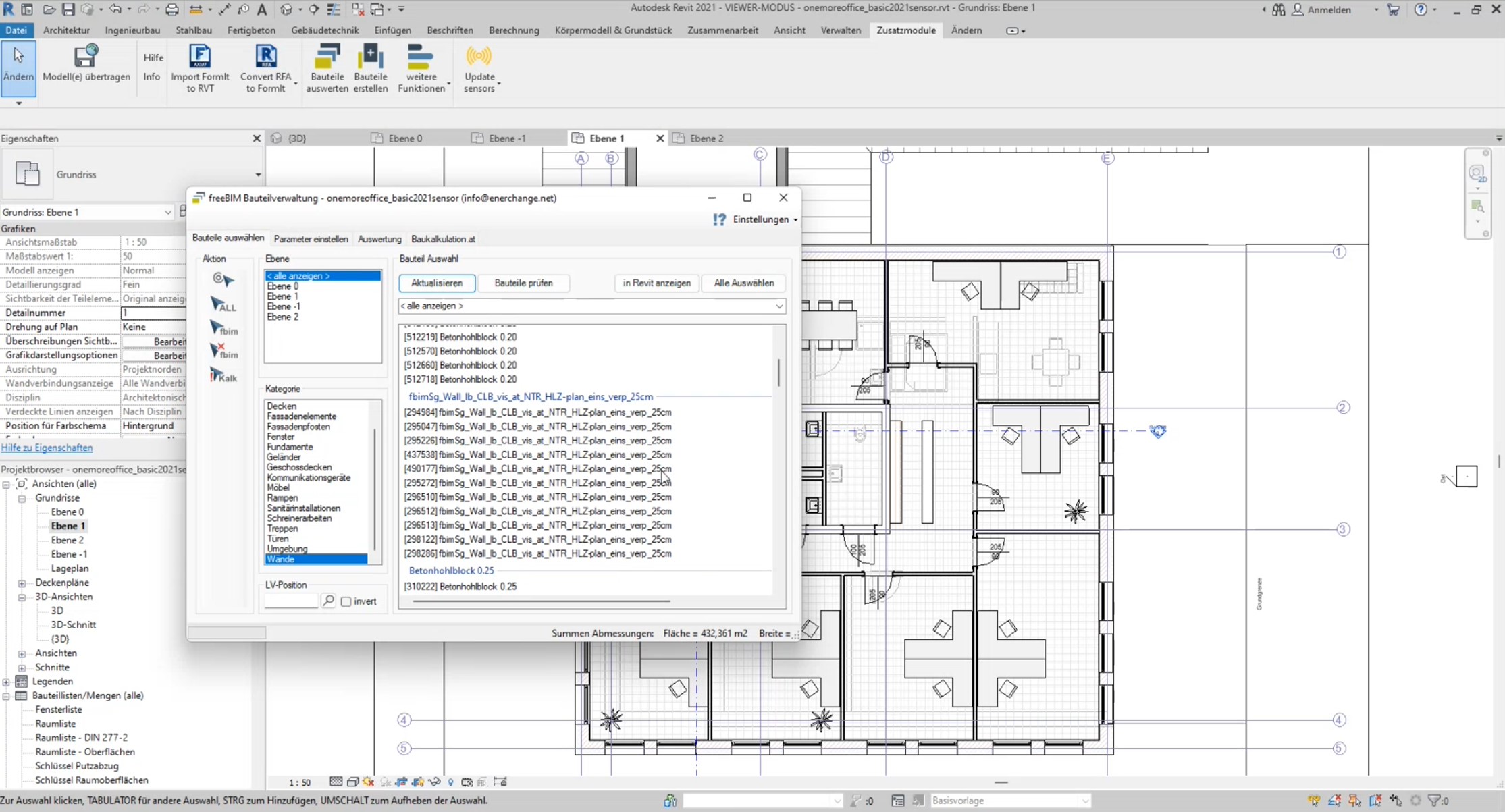Select '[295047] fbimSg_Wall' row in Bauteil list
The height and width of the screenshot is (812, 1505).
(x=537, y=427)
